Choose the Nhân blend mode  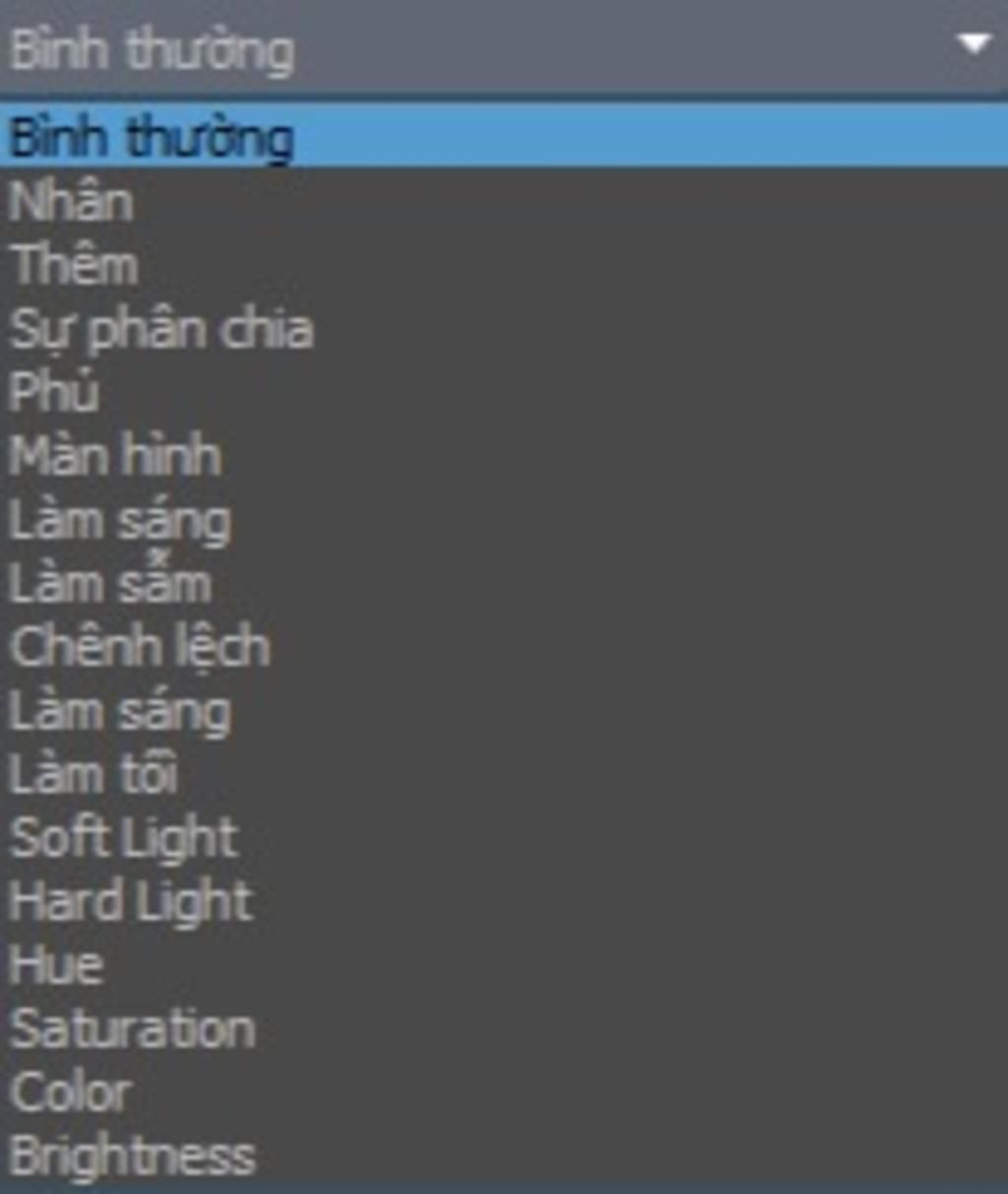[x=71, y=202]
